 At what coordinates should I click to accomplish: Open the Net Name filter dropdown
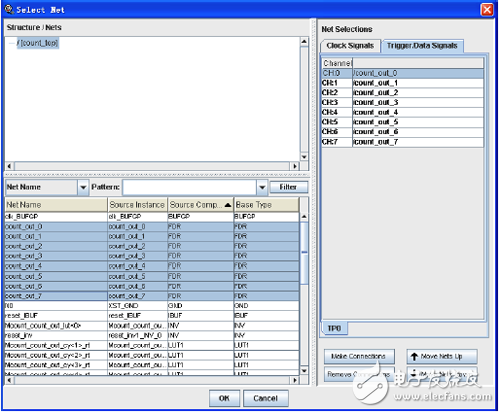tap(83, 187)
